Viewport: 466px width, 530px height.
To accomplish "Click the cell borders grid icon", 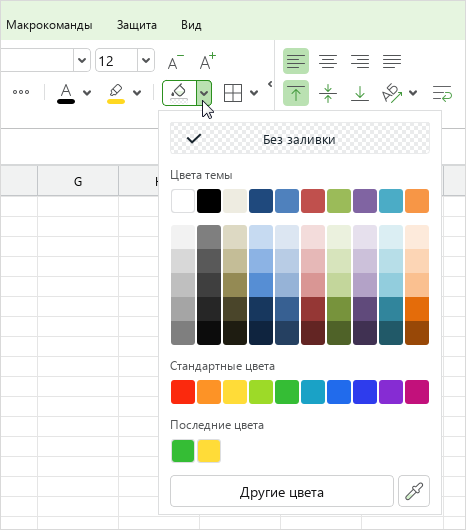I will click(233, 93).
